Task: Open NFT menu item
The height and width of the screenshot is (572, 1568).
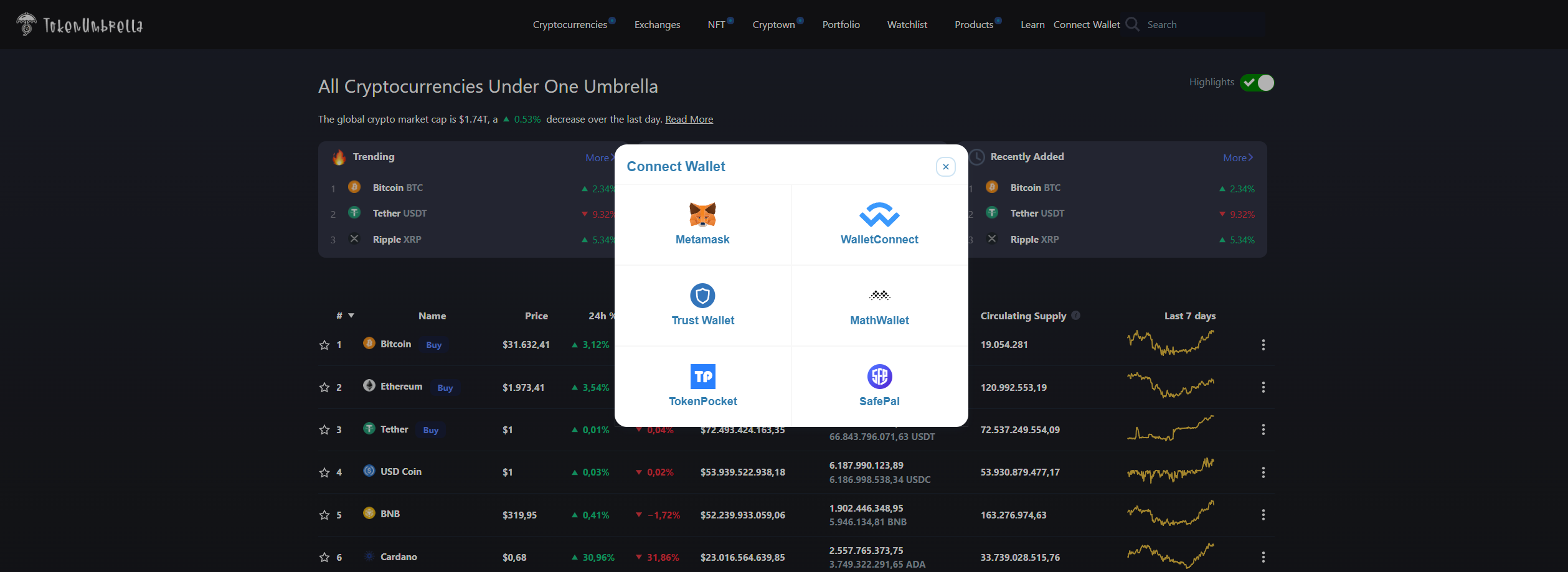Action: click(x=716, y=25)
